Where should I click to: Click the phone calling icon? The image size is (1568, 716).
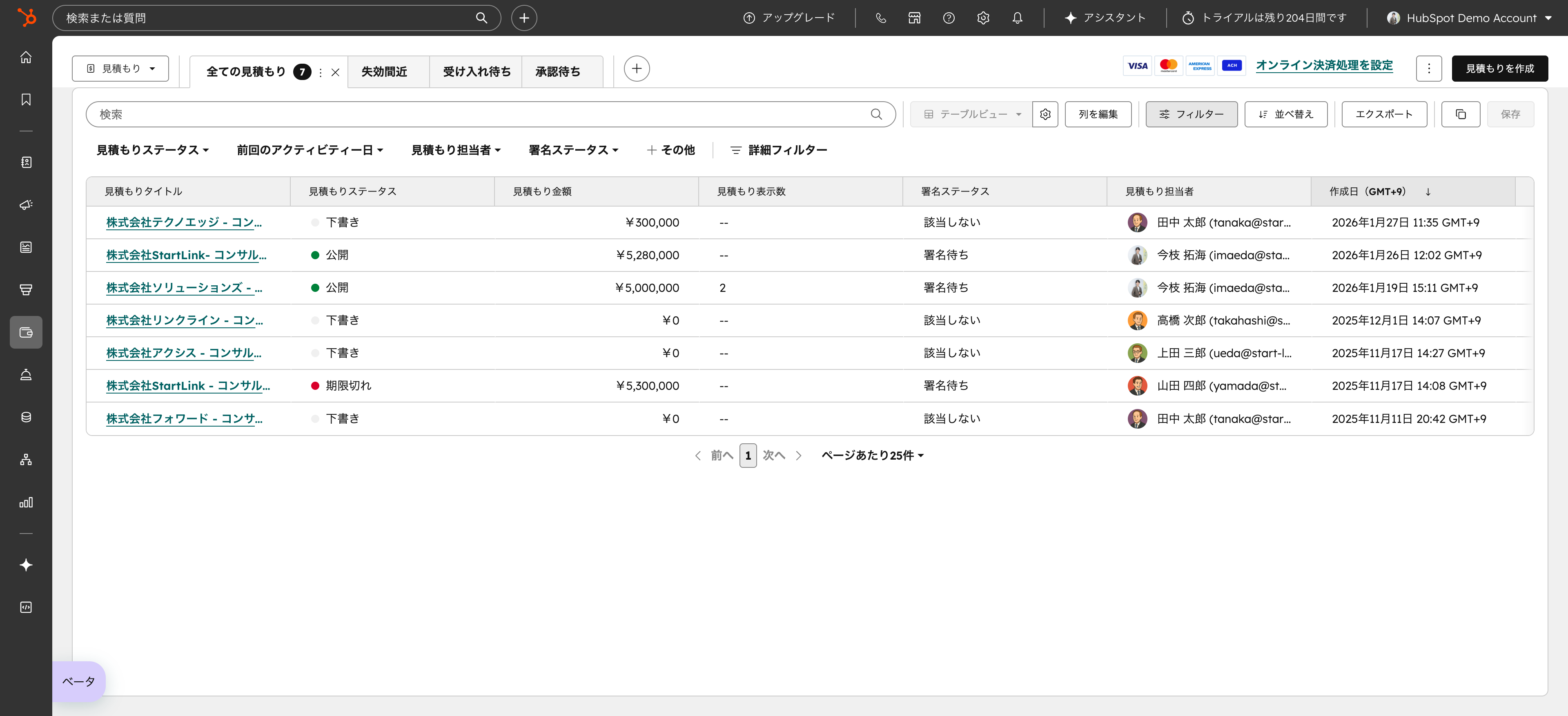pyautogui.click(x=880, y=18)
